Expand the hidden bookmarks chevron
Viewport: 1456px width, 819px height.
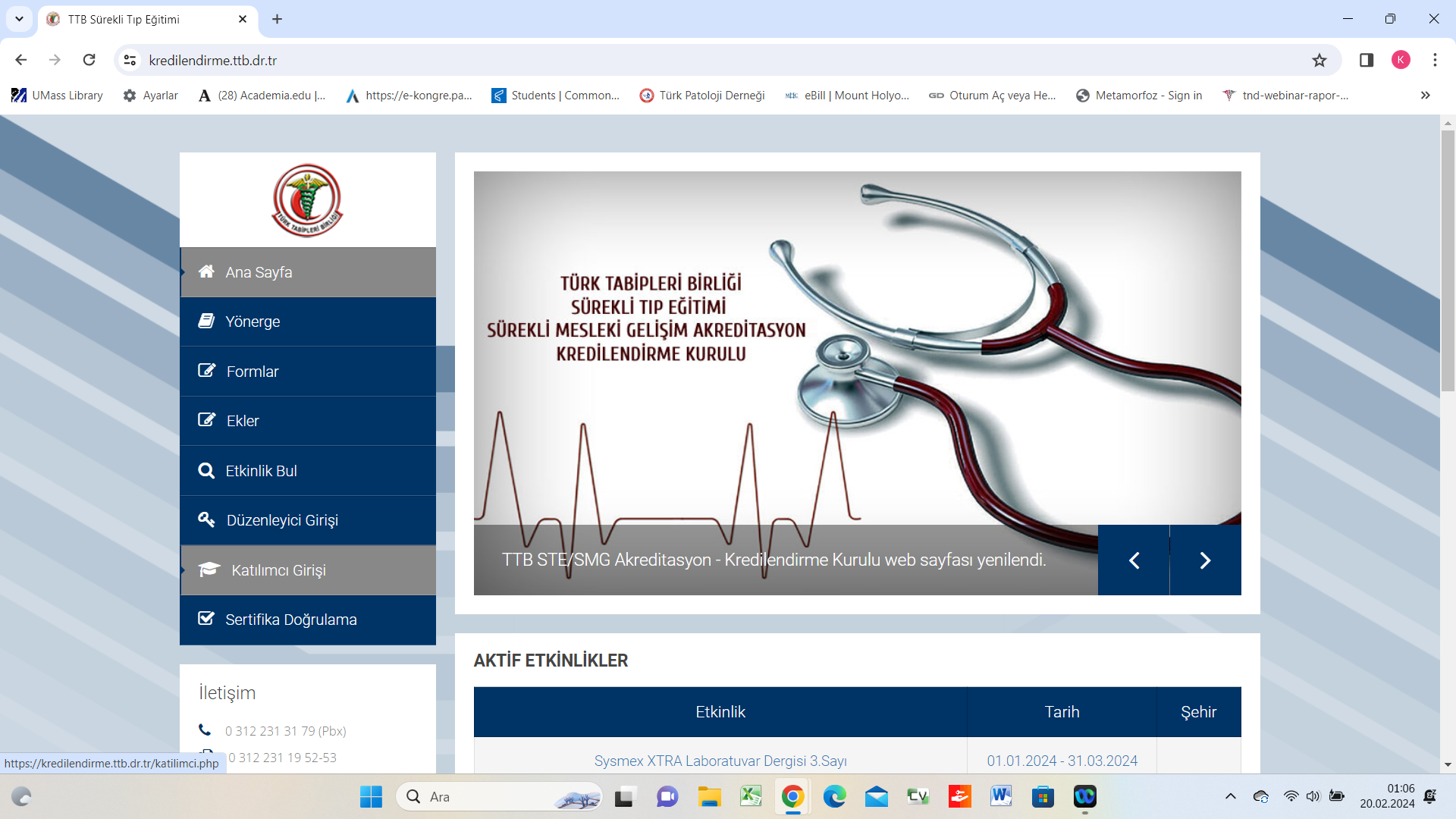click(1425, 95)
